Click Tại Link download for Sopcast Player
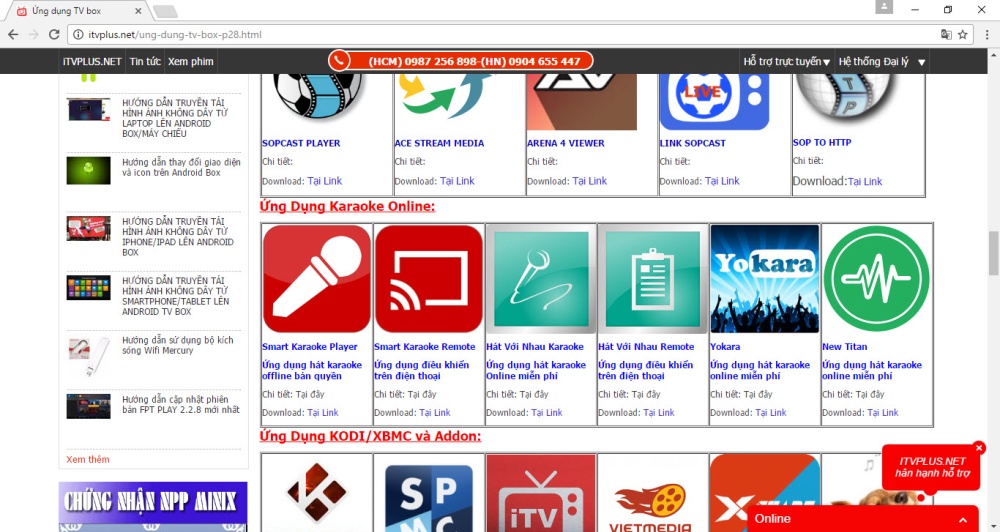 tap(325, 181)
